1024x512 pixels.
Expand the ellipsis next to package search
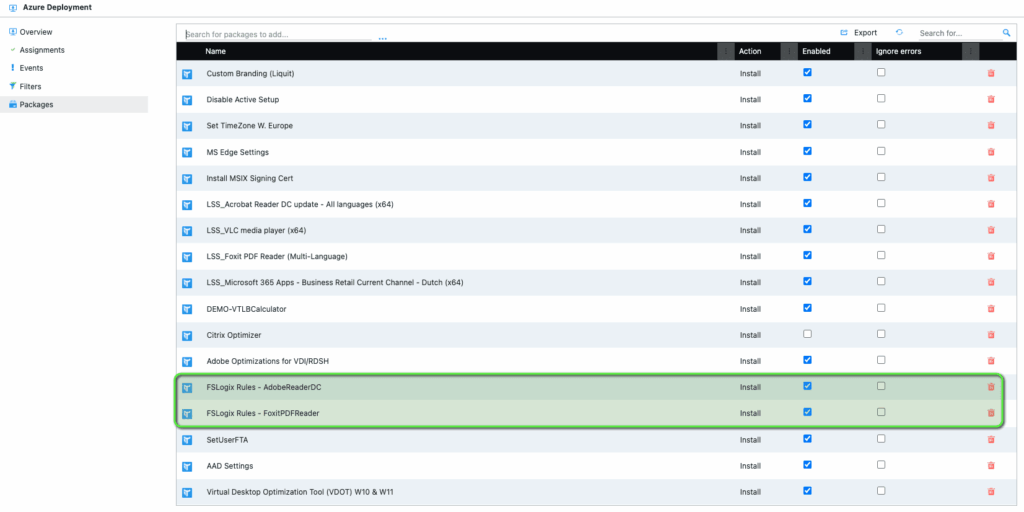(383, 37)
